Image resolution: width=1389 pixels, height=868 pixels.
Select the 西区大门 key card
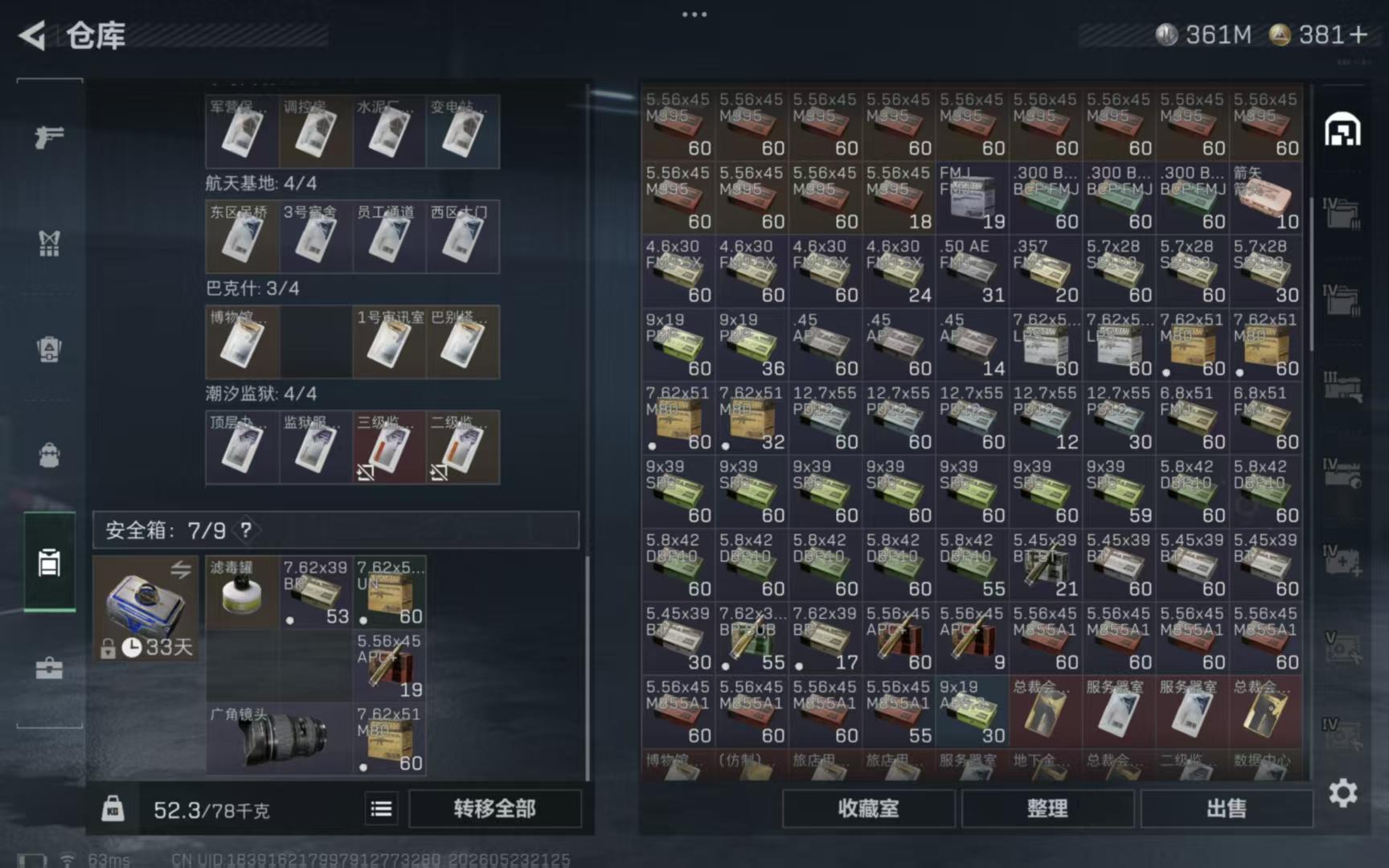point(462,237)
